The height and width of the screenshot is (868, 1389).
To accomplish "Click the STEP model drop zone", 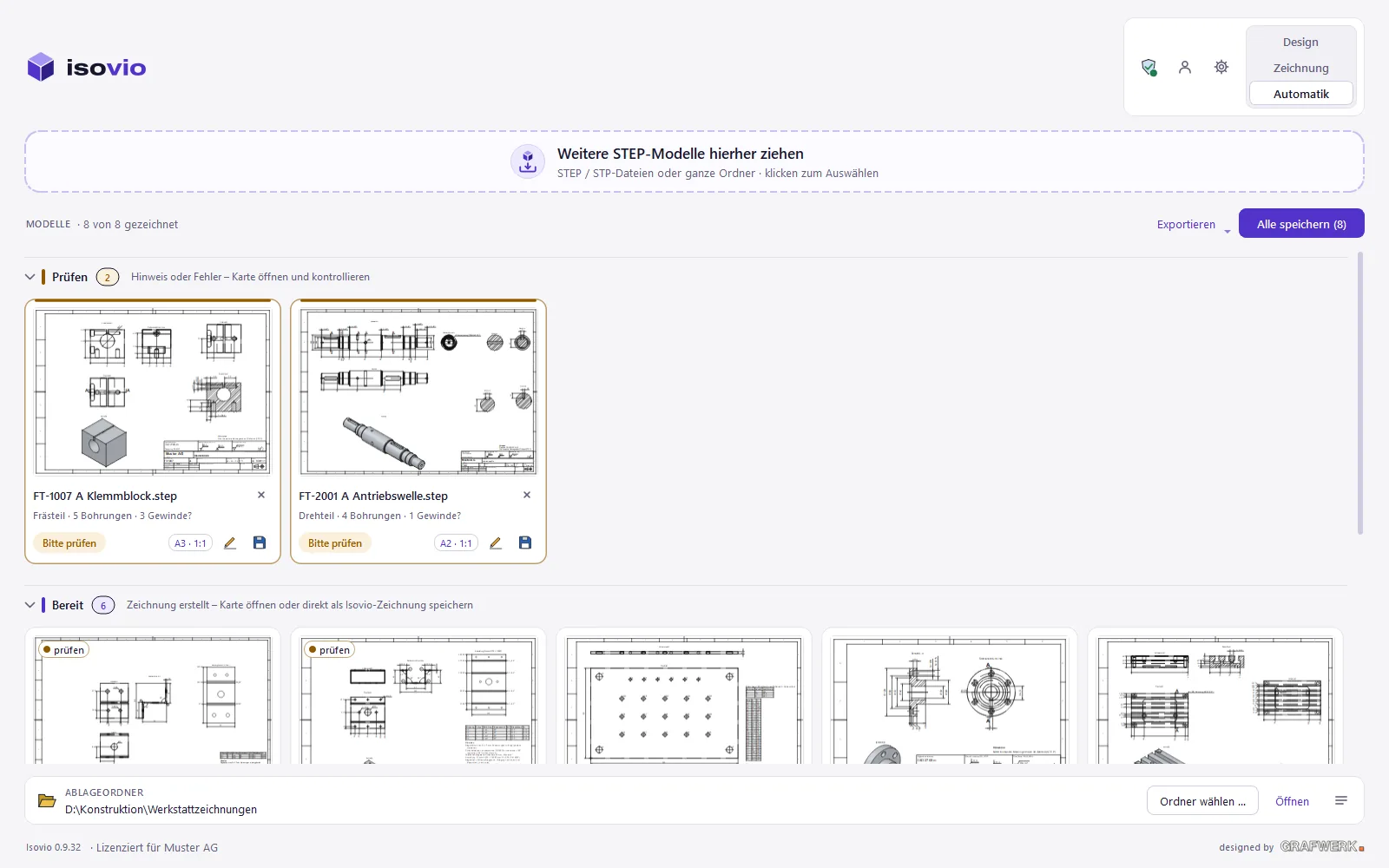I will coord(694,161).
